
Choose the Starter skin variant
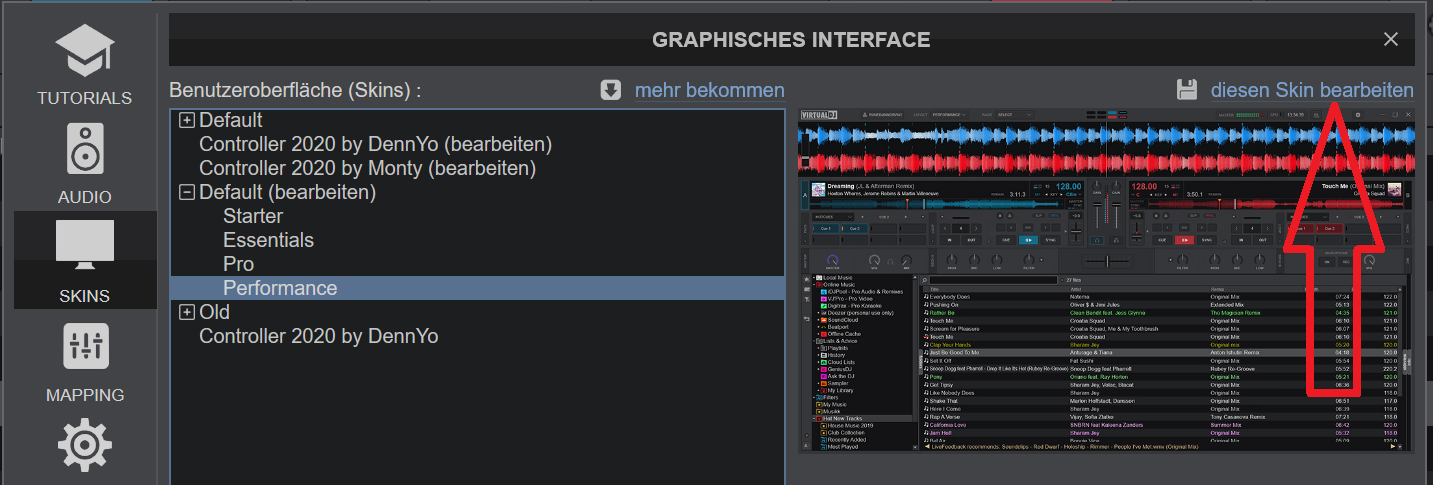(253, 216)
